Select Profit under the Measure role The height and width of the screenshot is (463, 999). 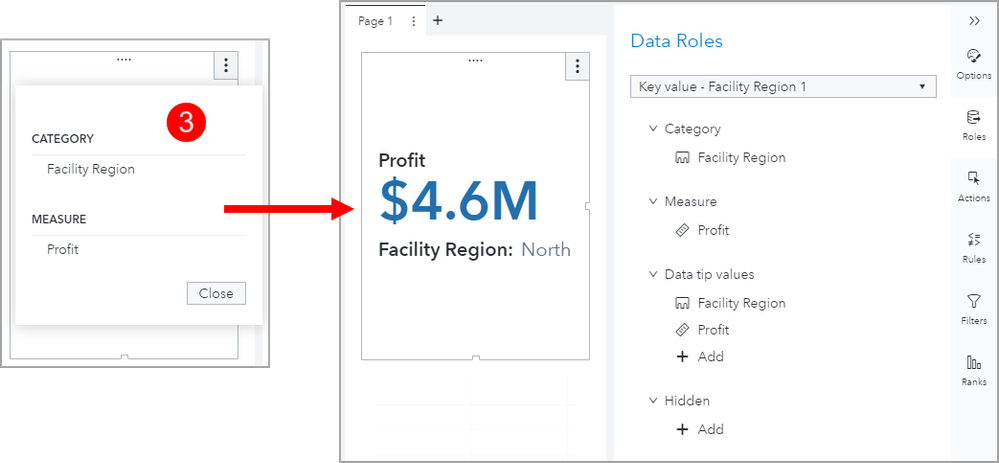click(x=713, y=230)
